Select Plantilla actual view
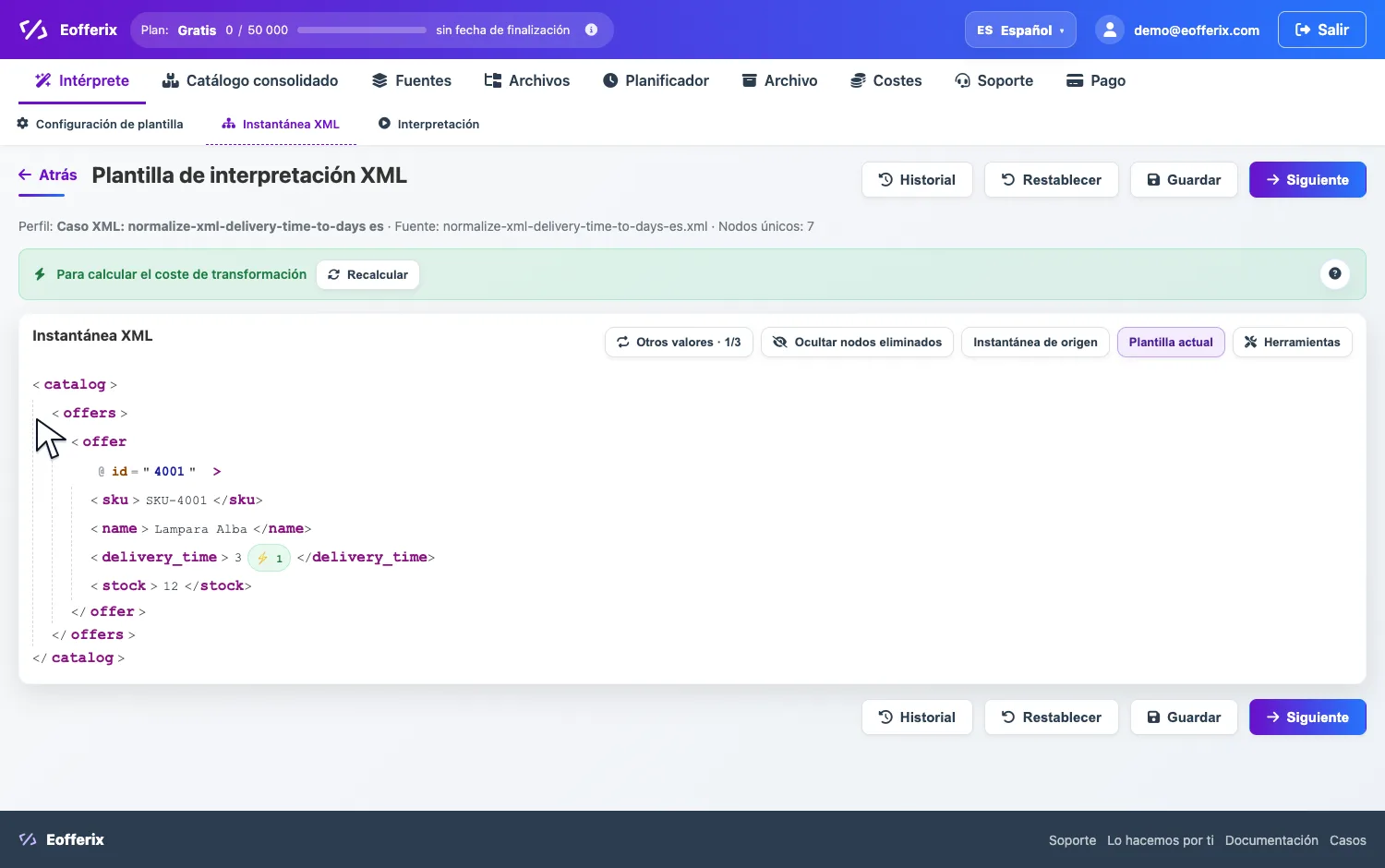 coord(1171,342)
